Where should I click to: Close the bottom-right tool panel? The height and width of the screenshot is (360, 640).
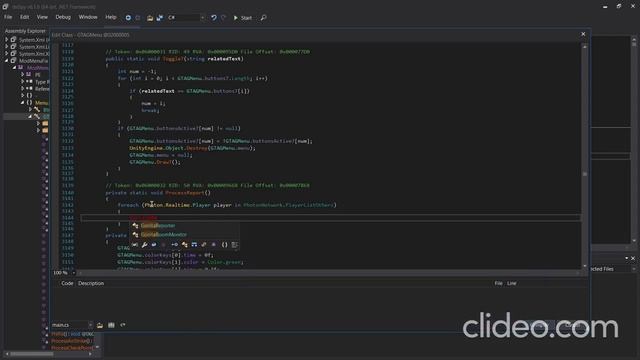click(633, 258)
